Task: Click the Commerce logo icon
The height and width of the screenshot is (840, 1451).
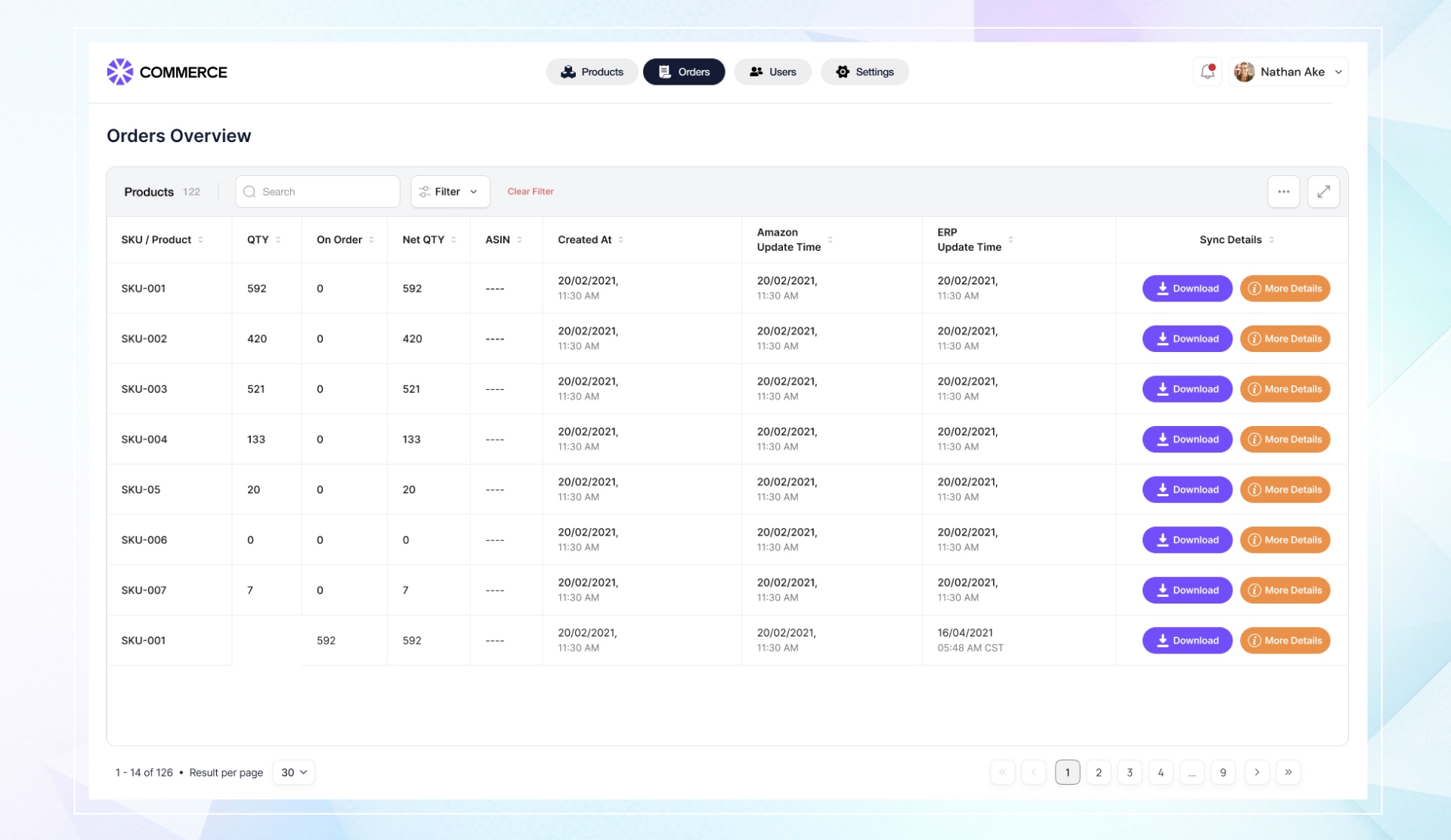Action: 120,72
